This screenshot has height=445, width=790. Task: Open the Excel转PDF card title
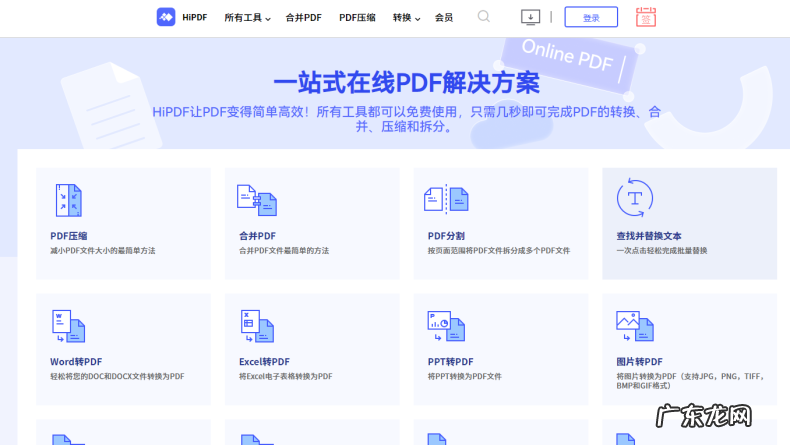point(264,362)
